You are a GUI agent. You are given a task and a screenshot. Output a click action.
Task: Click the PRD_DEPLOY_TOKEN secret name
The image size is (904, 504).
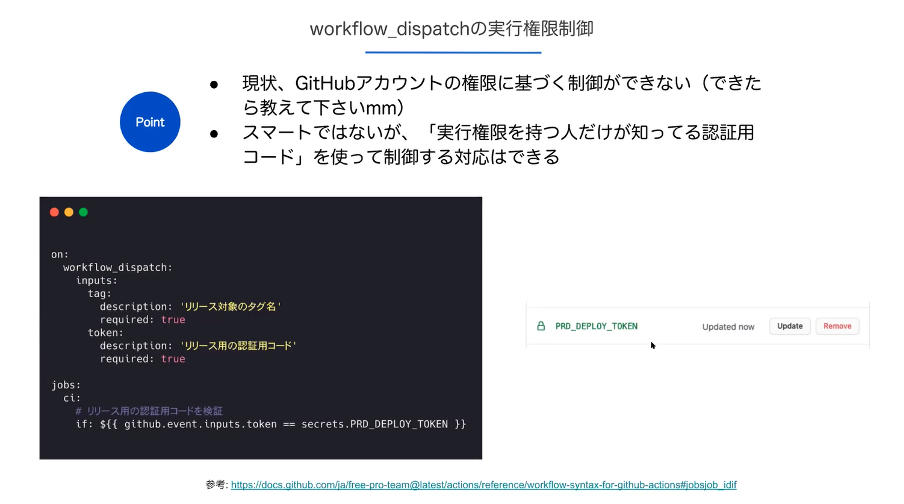tap(596, 326)
